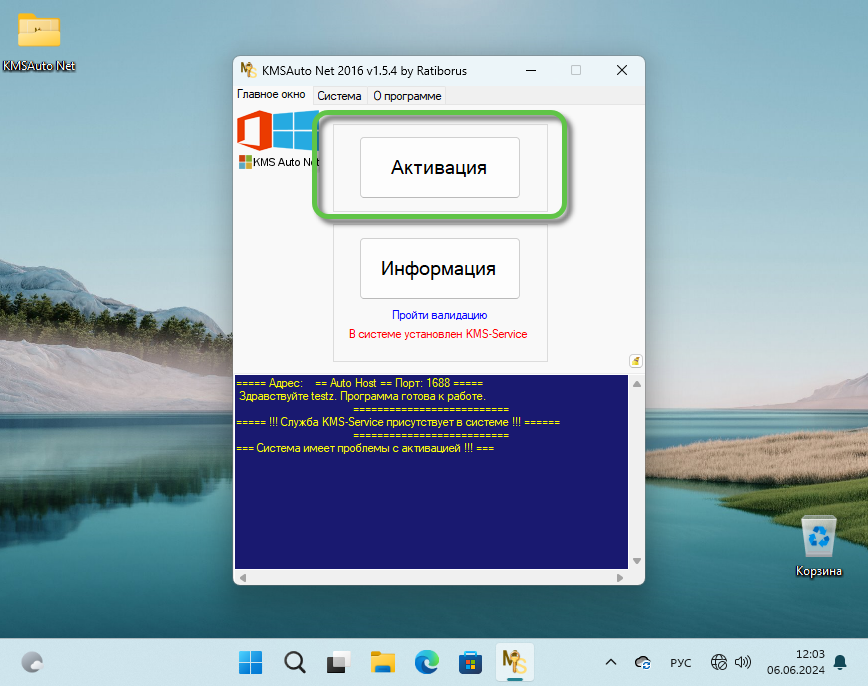Image resolution: width=868 pixels, height=686 pixels.
Task: Select the Главное окно tab
Action: 271,95
